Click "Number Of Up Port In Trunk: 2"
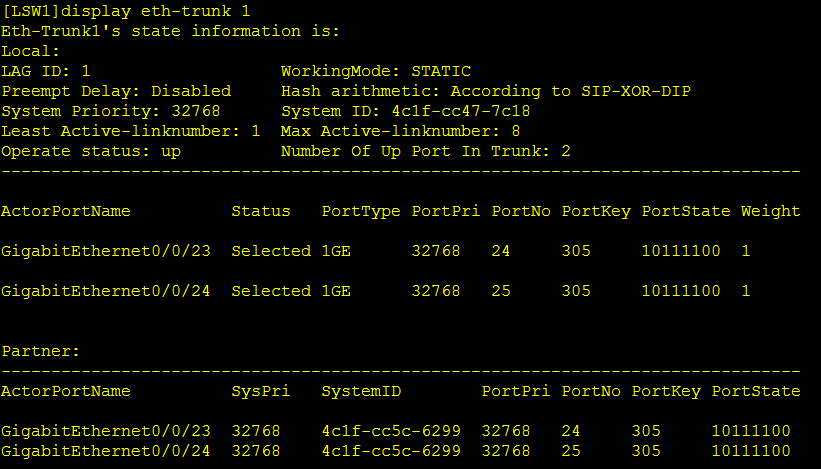Image resolution: width=821 pixels, height=469 pixels. tap(425, 151)
